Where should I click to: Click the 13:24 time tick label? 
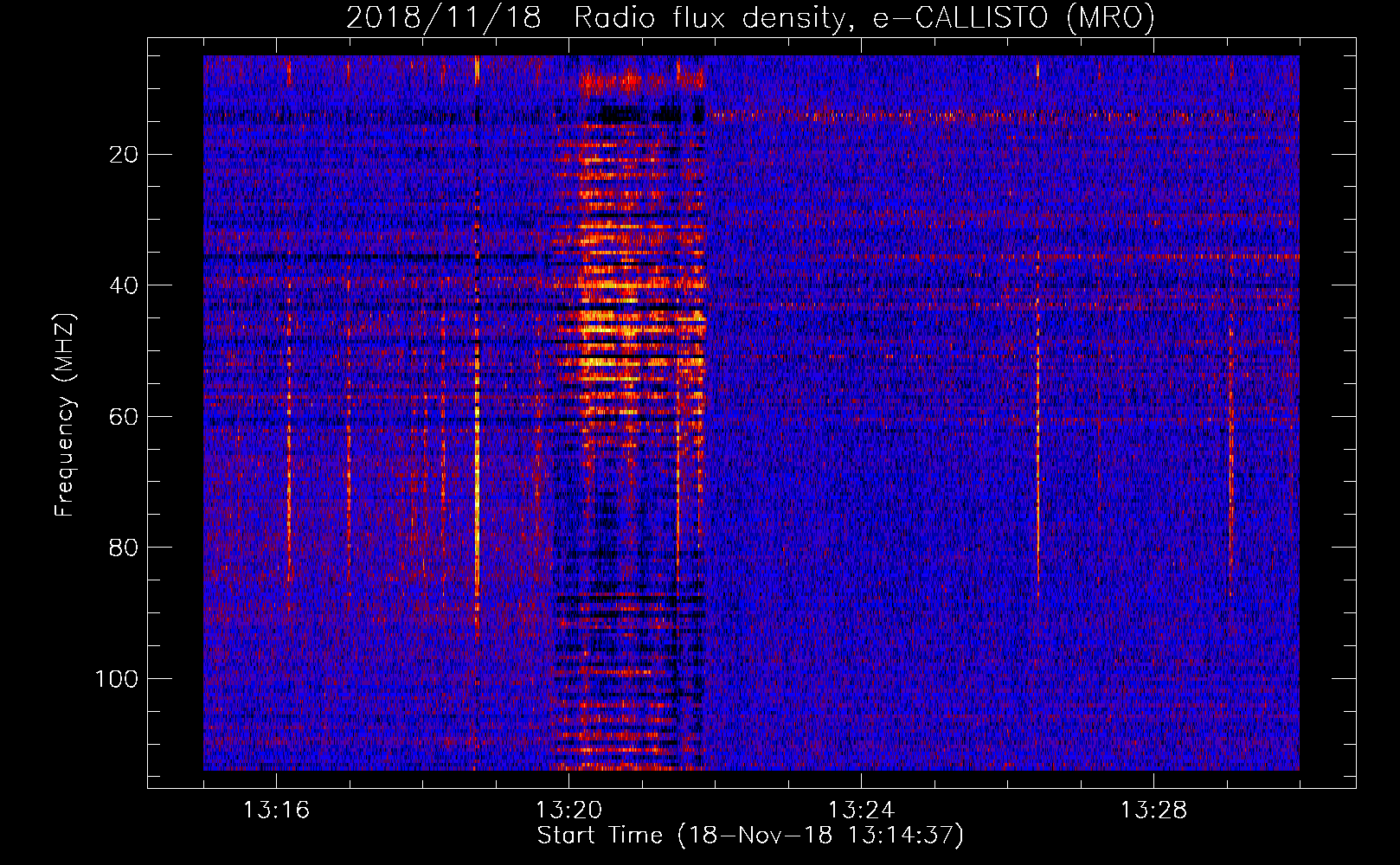(861, 811)
